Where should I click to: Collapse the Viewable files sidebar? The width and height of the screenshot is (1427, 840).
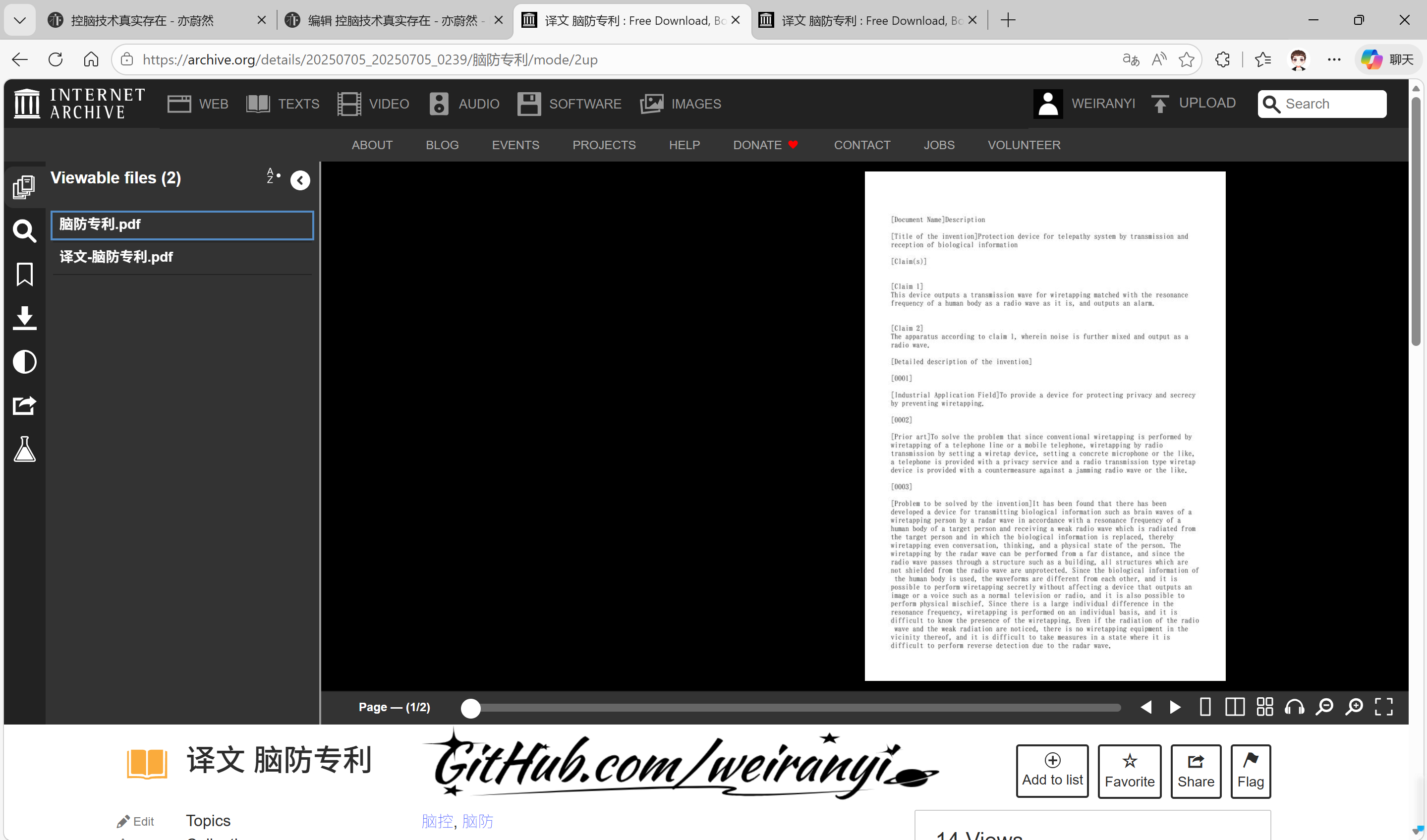pyautogui.click(x=300, y=180)
